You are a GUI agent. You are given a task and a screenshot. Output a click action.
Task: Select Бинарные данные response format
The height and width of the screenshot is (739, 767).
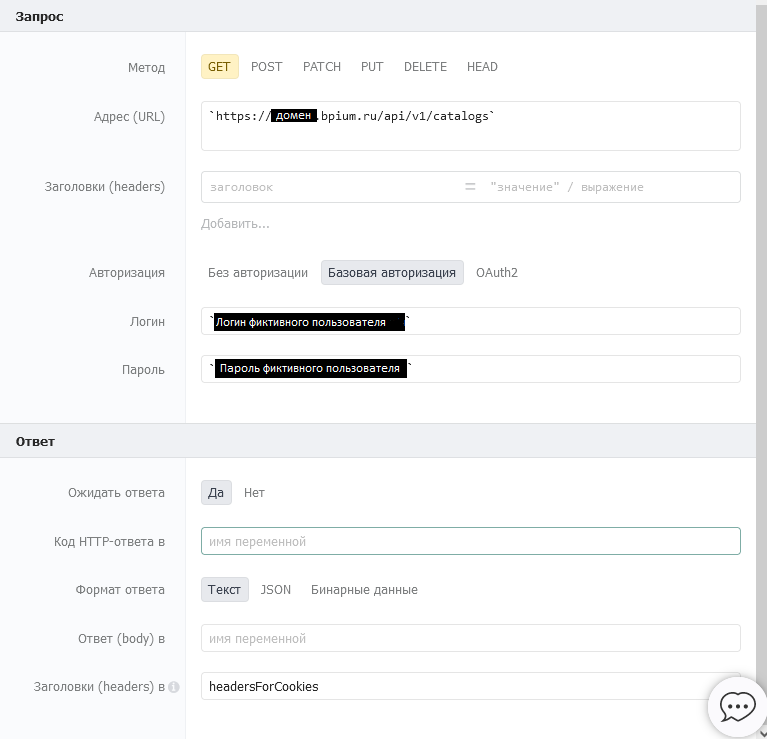pyautogui.click(x=364, y=589)
